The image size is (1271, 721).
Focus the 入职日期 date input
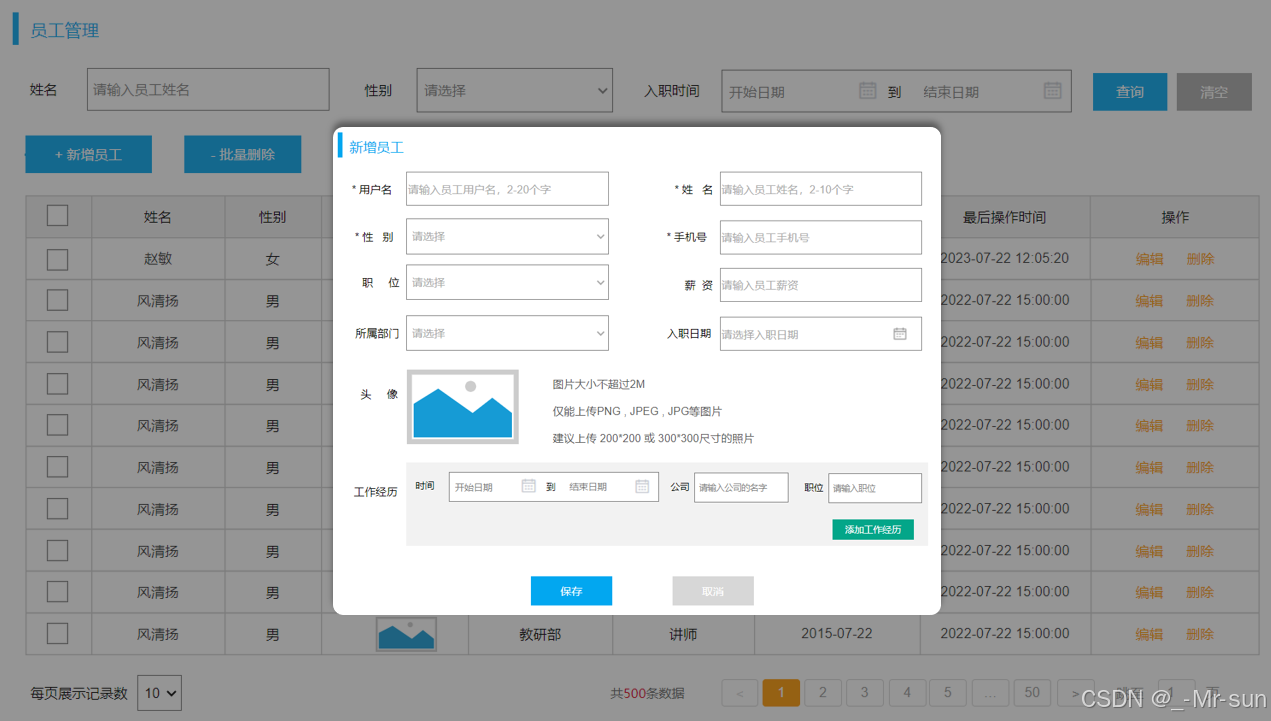(x=821, y=334)
